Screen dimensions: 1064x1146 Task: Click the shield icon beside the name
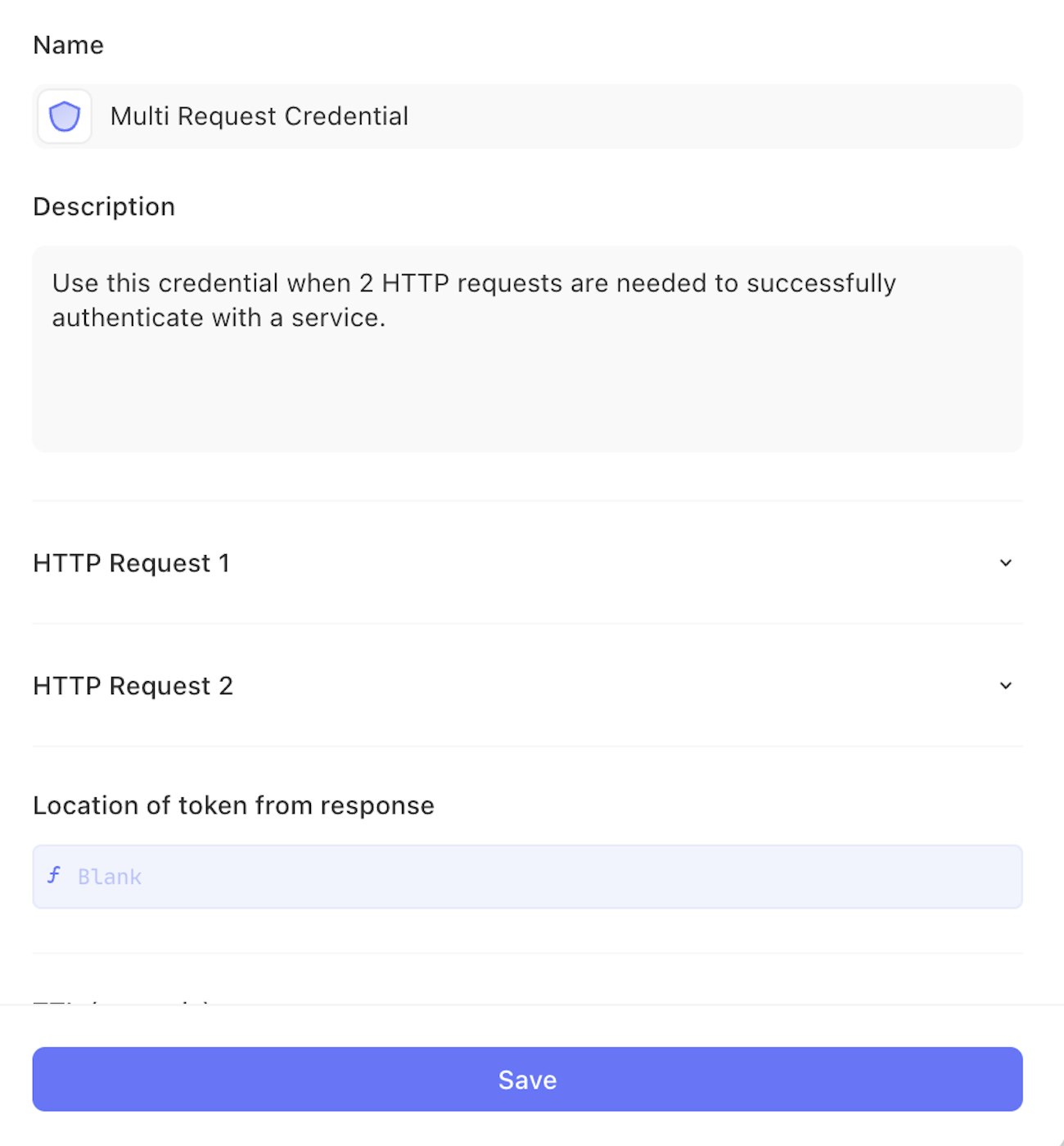pos(64,116)
